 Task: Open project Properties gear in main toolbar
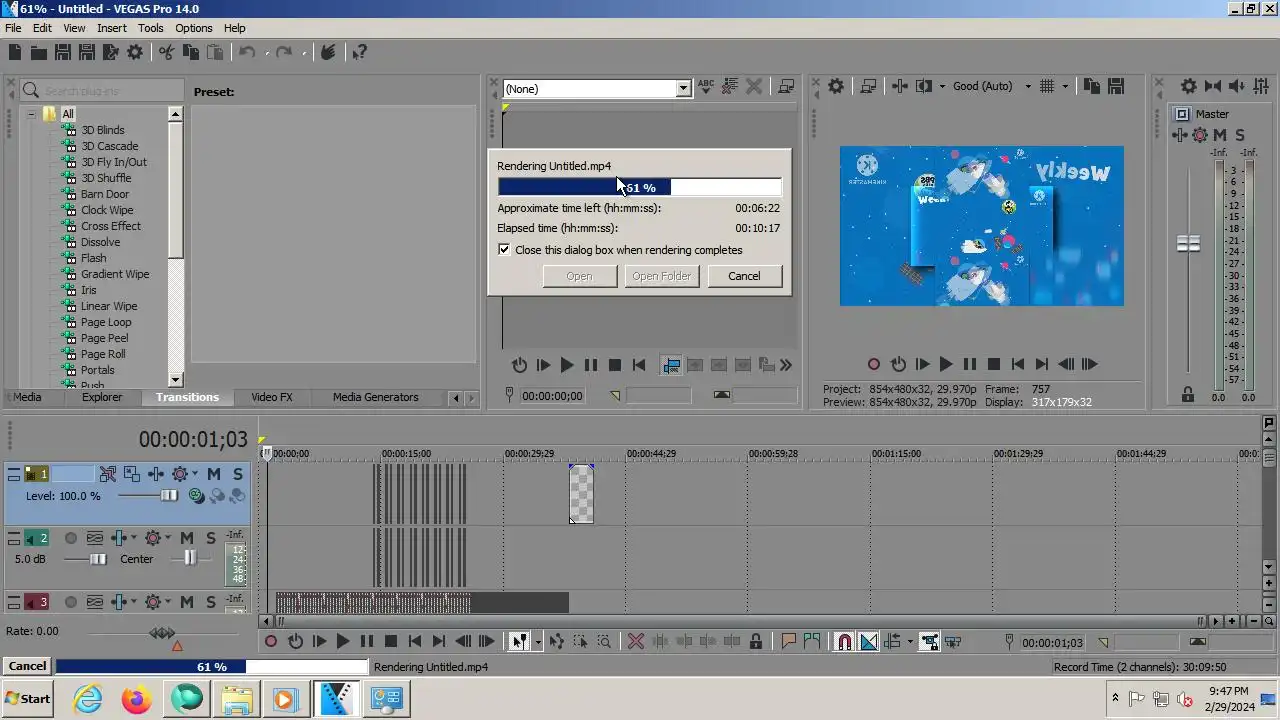(135, 53)
